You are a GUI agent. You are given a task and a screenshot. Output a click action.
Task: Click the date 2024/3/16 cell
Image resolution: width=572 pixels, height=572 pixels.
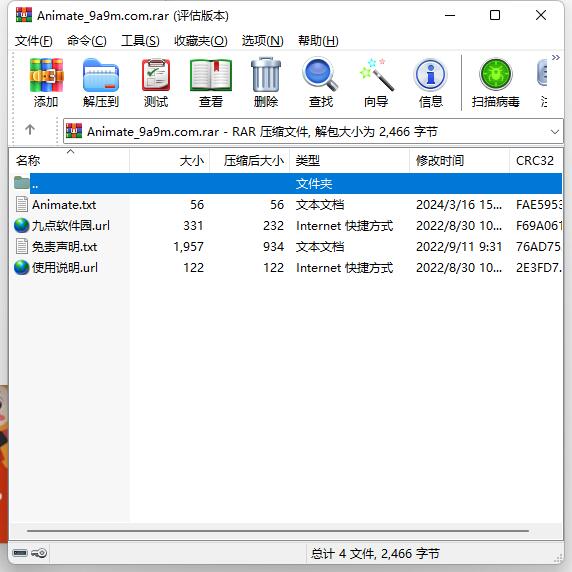[459, 205]
